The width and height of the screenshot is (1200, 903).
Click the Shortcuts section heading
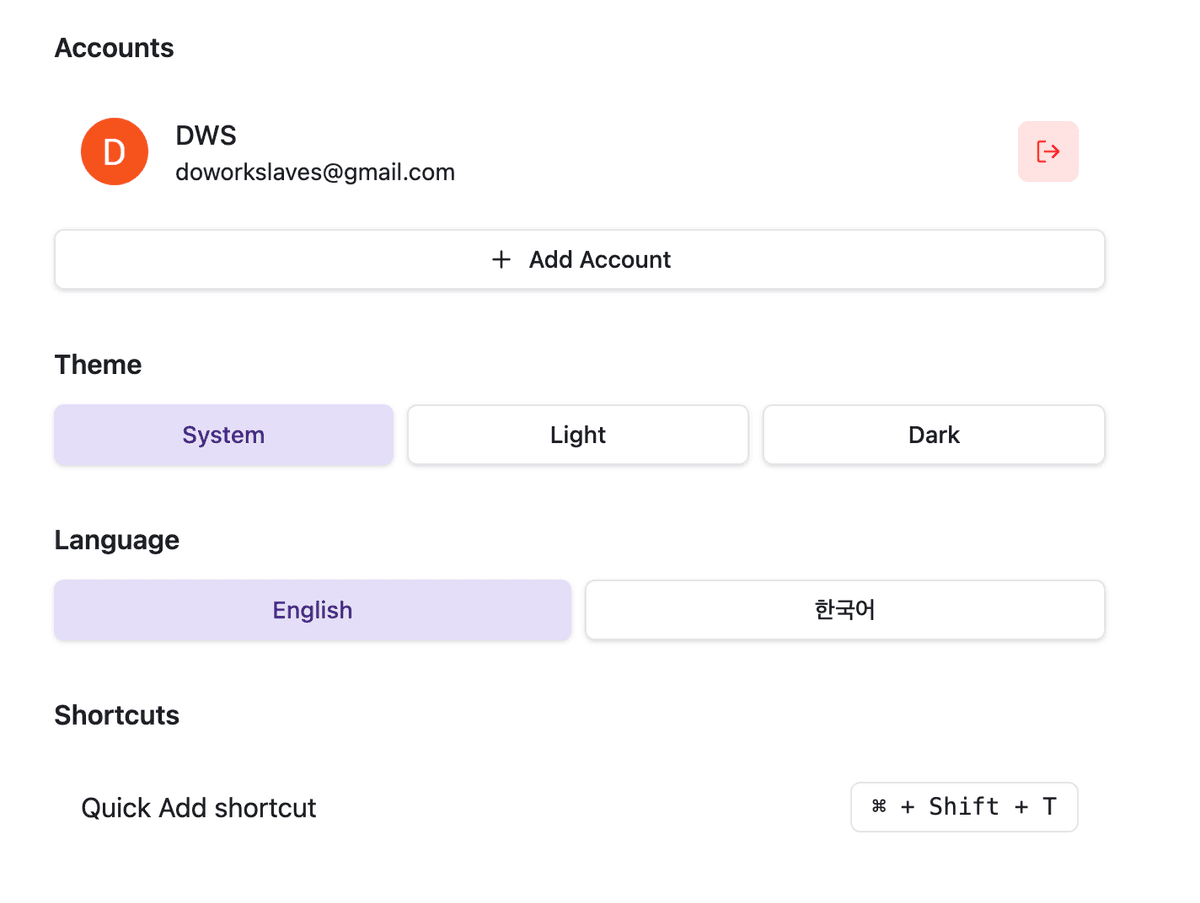click(116, 714)
